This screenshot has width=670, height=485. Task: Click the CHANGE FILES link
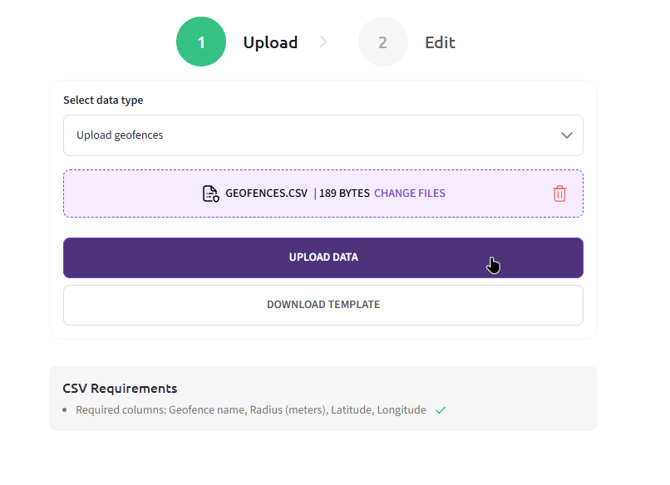coord(409,194)
